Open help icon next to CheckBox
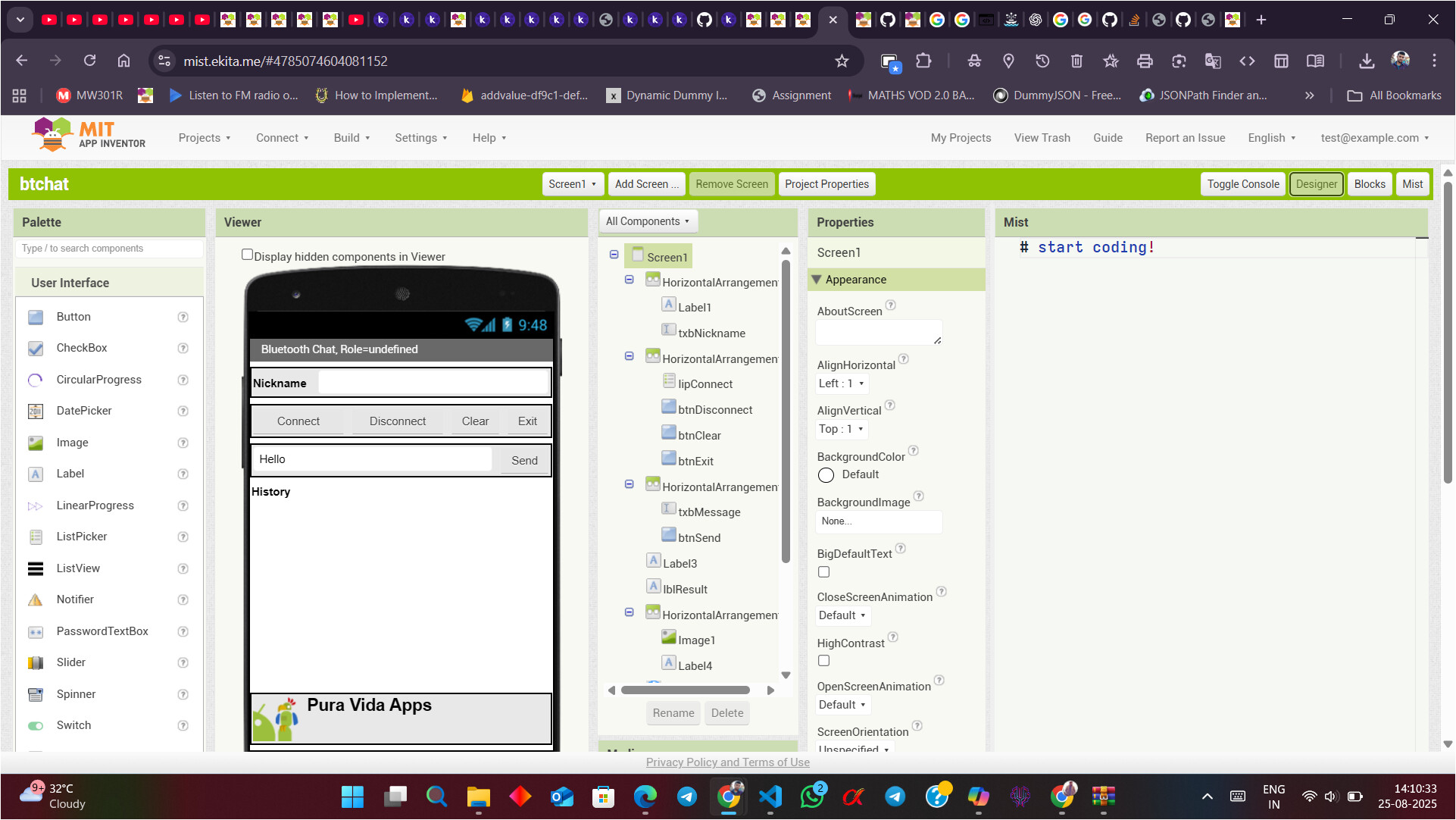 pyautogui.click(x=183, y=348)
